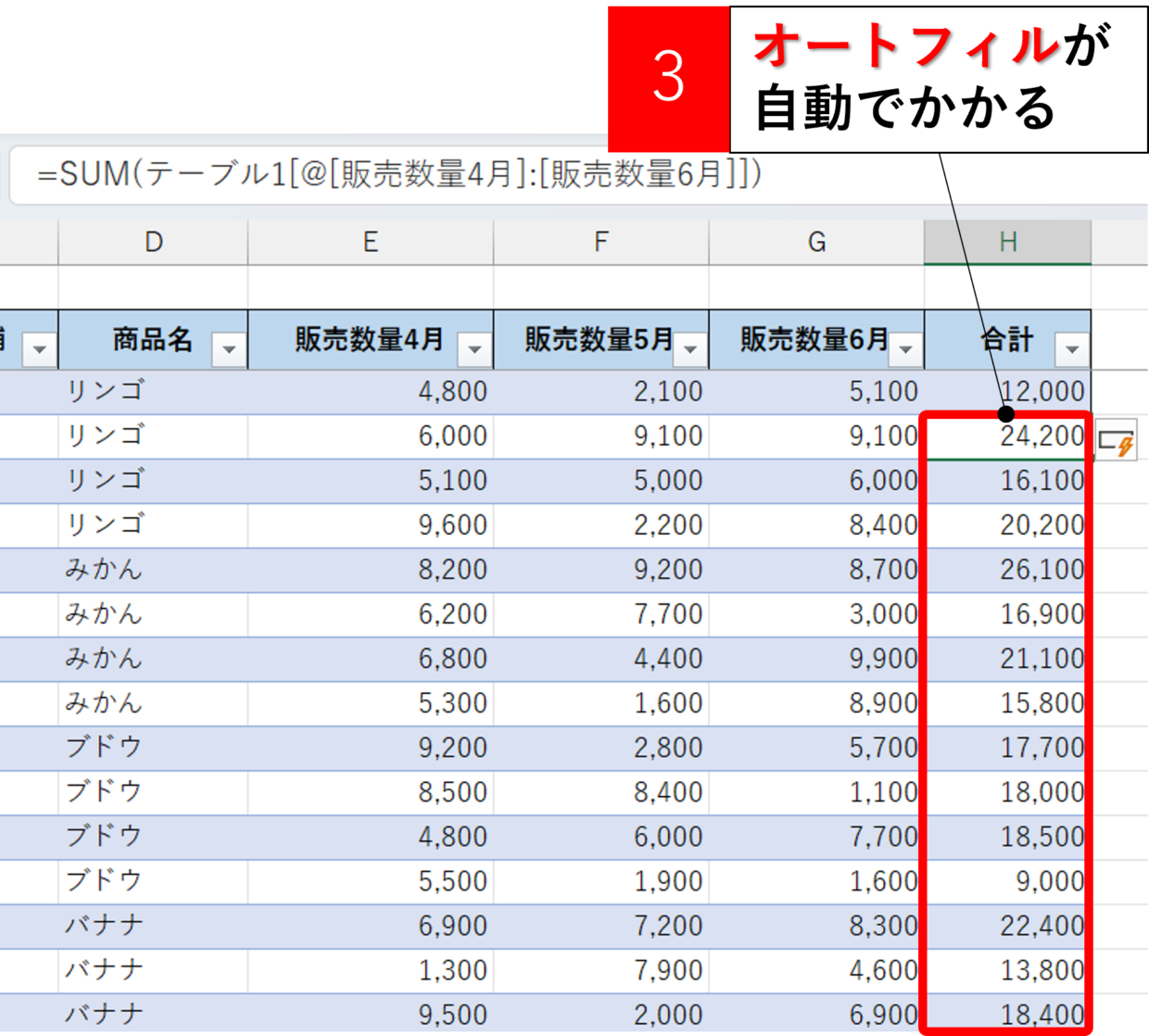Select column D header
The width and height of the screenshot is (1149, 1036).
[153, 243]
